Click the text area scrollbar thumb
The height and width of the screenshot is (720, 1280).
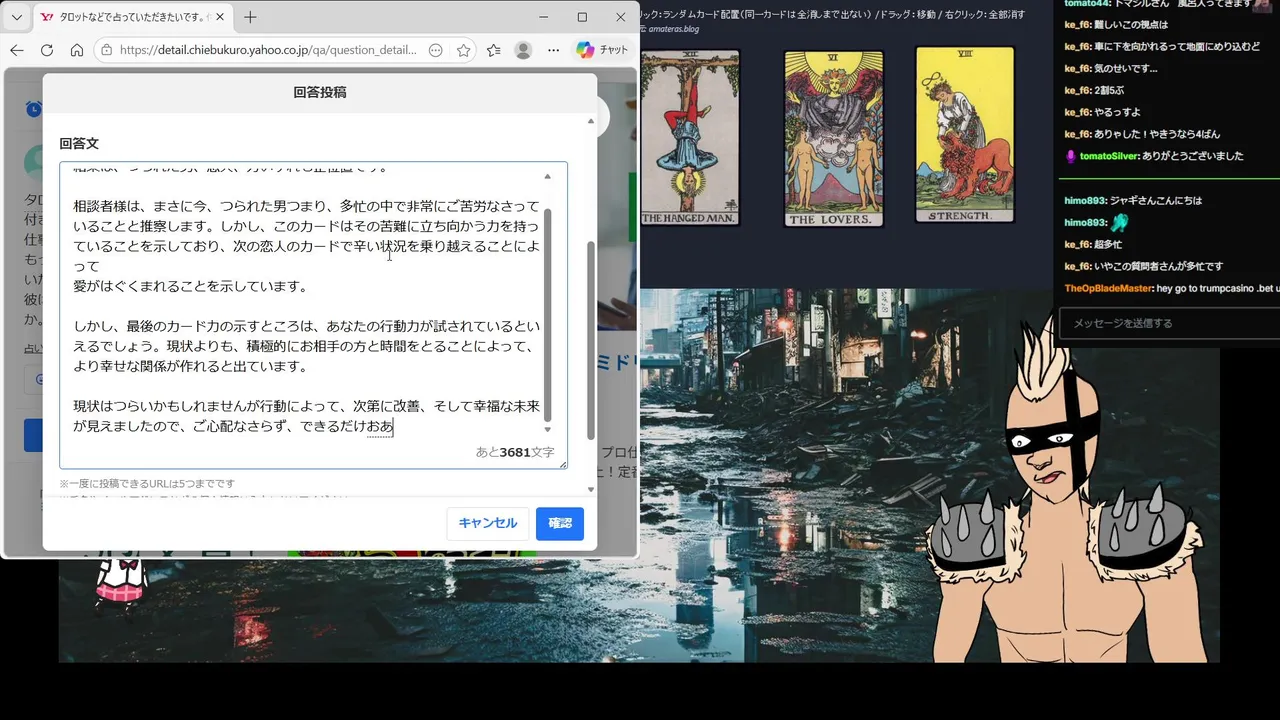pyautogui.click(x=547, y=315)
